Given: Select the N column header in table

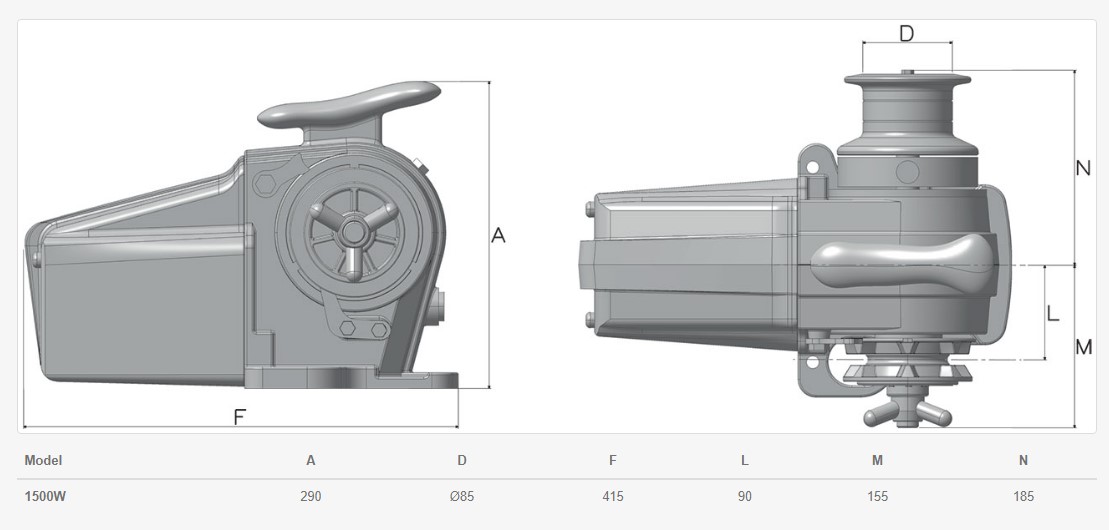Looking at the screenshot, I should pyautogui.click(x=1023, y=461).
